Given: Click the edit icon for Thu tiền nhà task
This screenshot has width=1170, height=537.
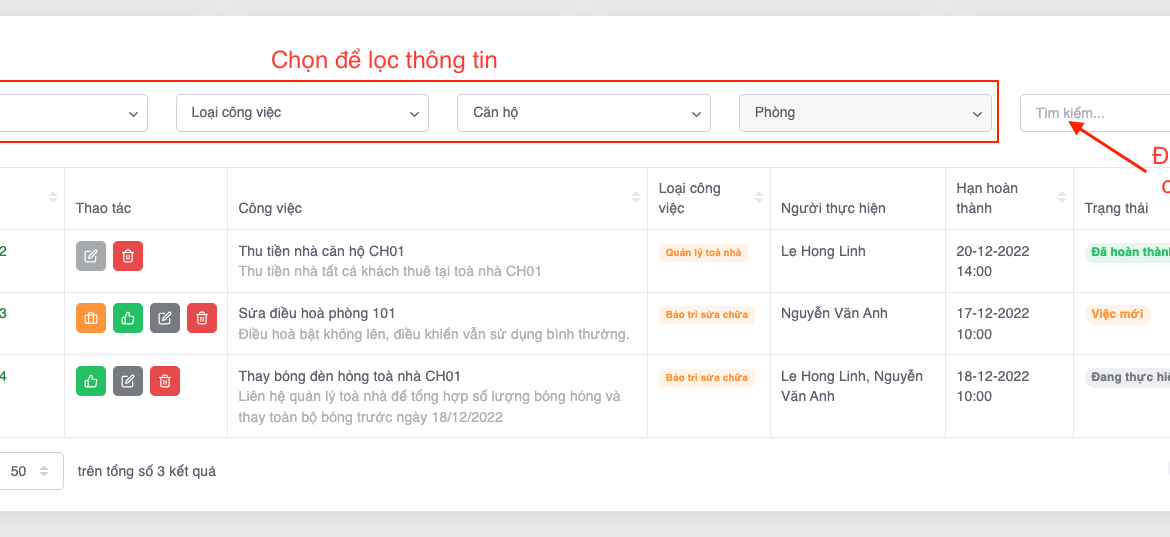Looking at the screenshot, I should [91, 256].
